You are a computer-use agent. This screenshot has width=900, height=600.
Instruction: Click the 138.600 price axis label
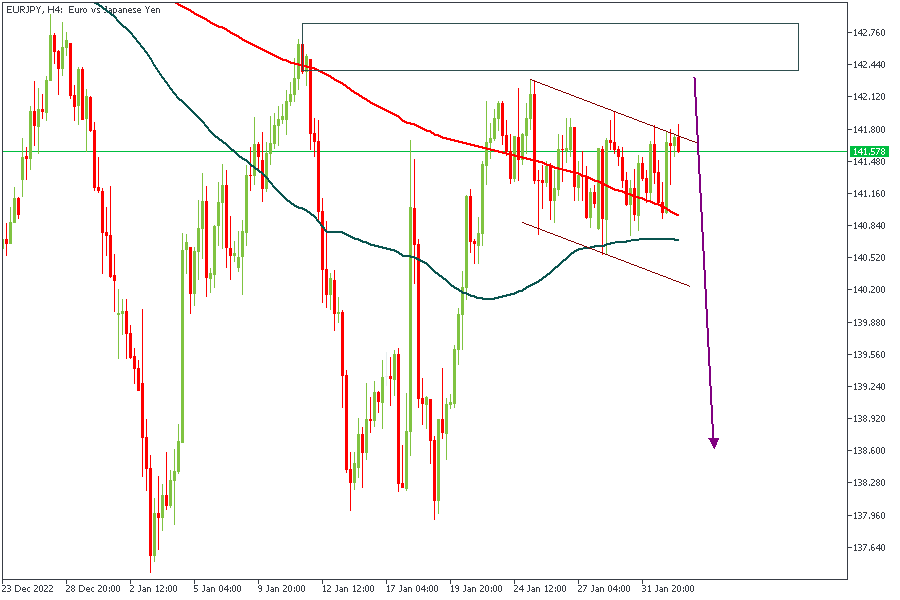pos(867,451)
